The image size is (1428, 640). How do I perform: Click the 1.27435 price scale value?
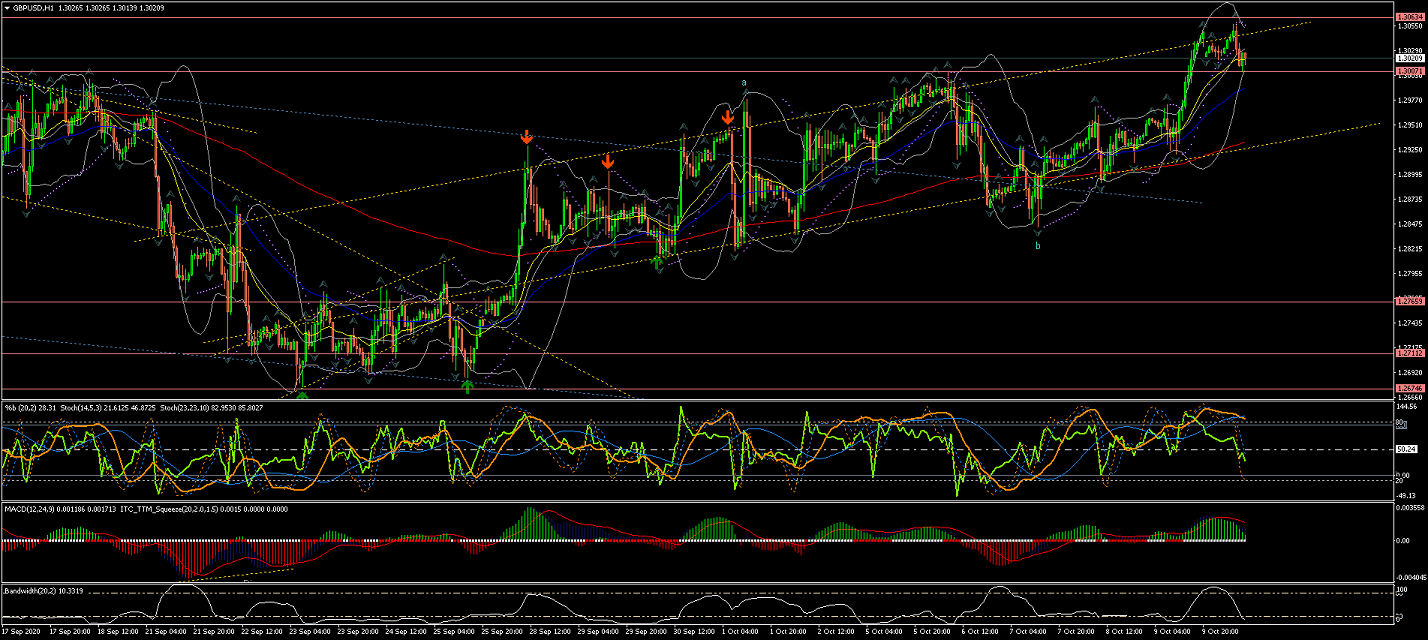(1409, 323)
